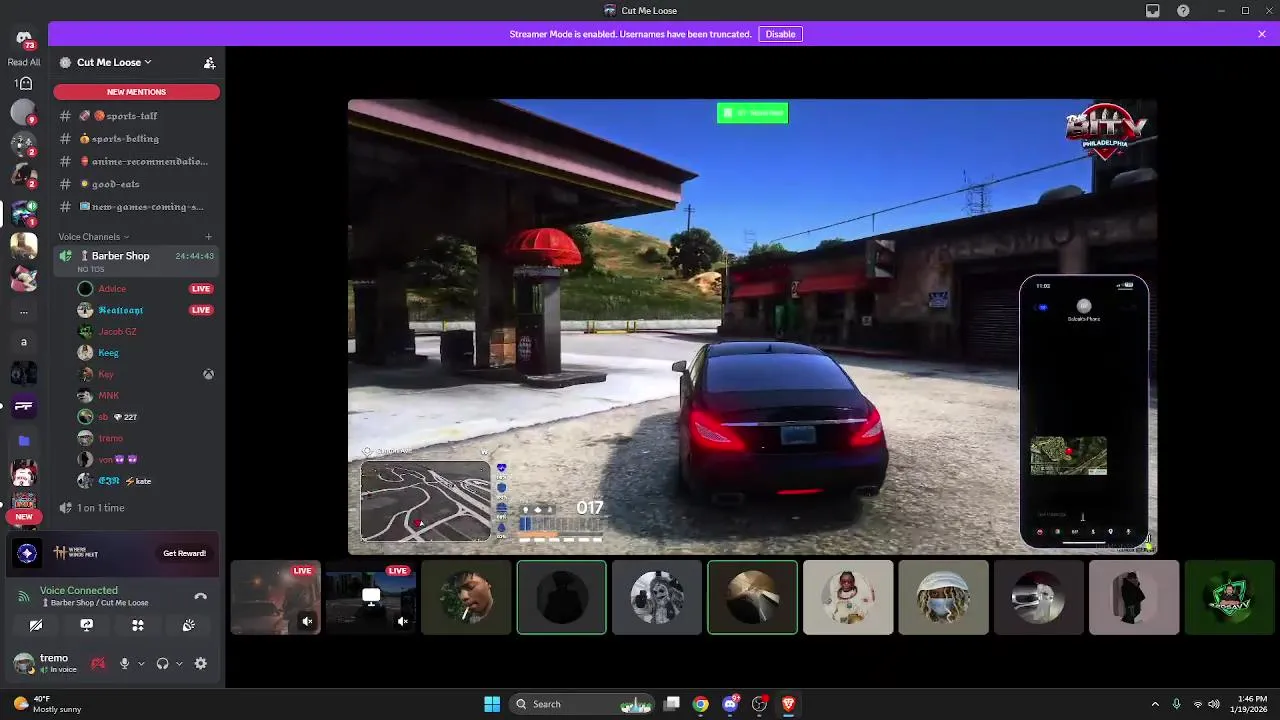Expand headphone output device options arrow
The image size is (1280, 720).
coord(179,664)
